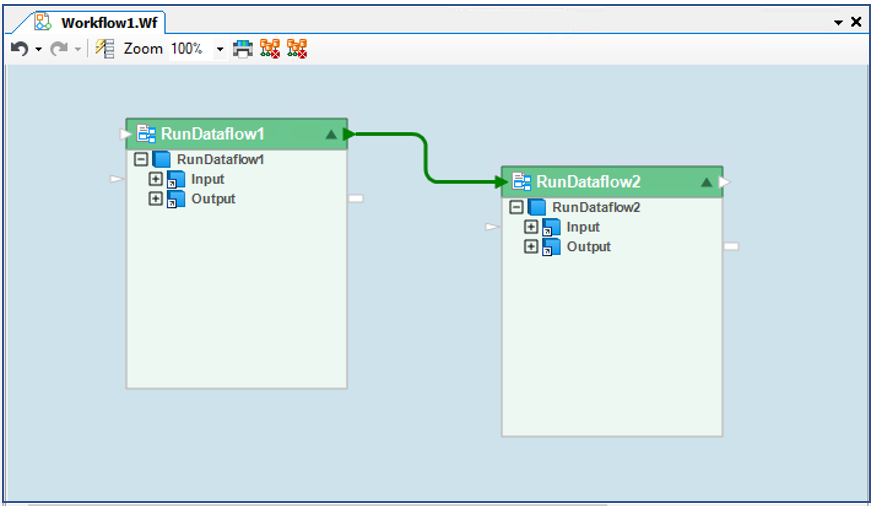Image resolution: width=872 pixels, height=506 pixels.
Task: Click the RunDataflow1 header task icon
Action: pos(147,134)
